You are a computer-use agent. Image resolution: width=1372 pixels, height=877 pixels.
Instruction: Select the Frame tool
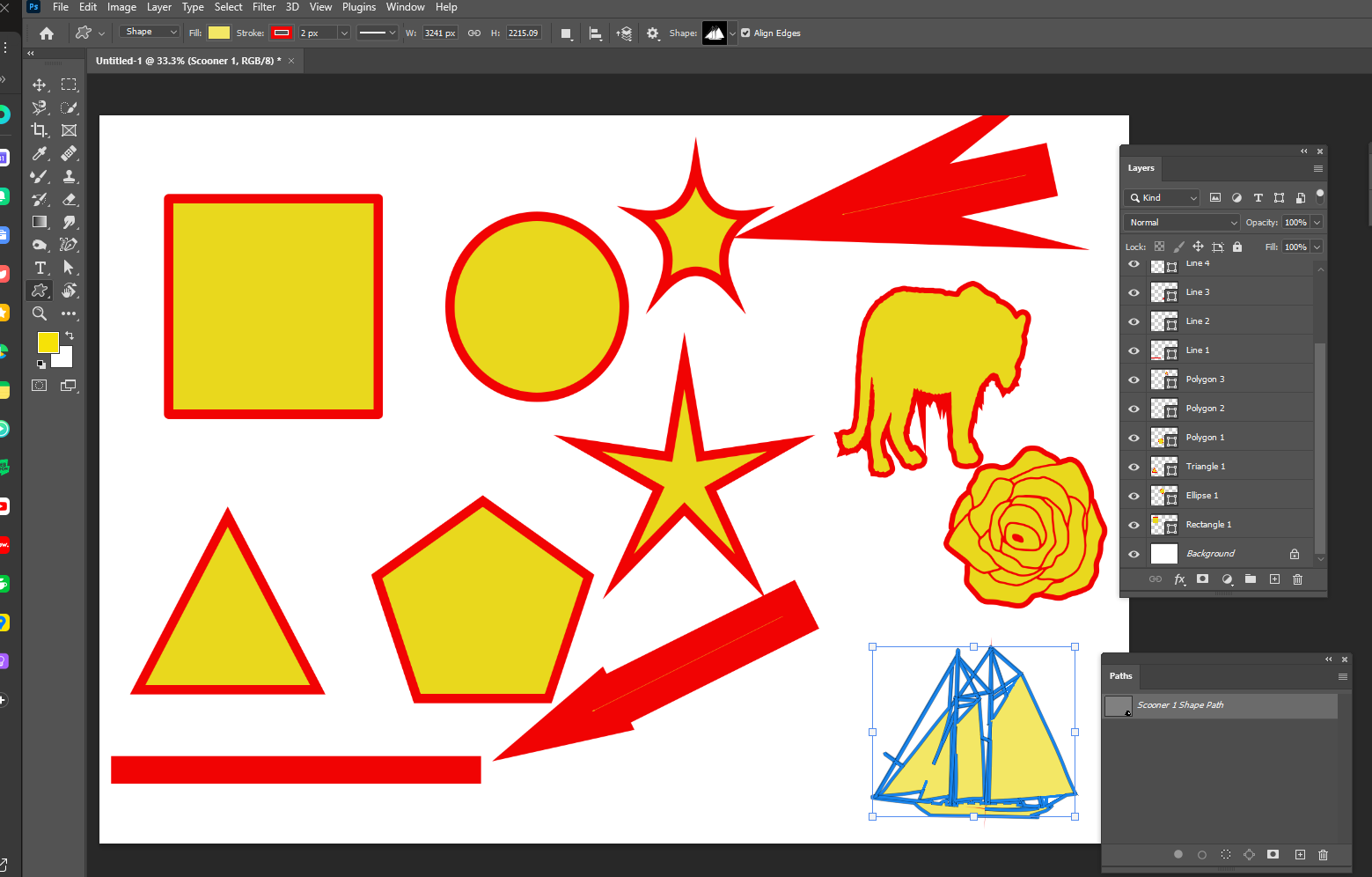point(69,130)
